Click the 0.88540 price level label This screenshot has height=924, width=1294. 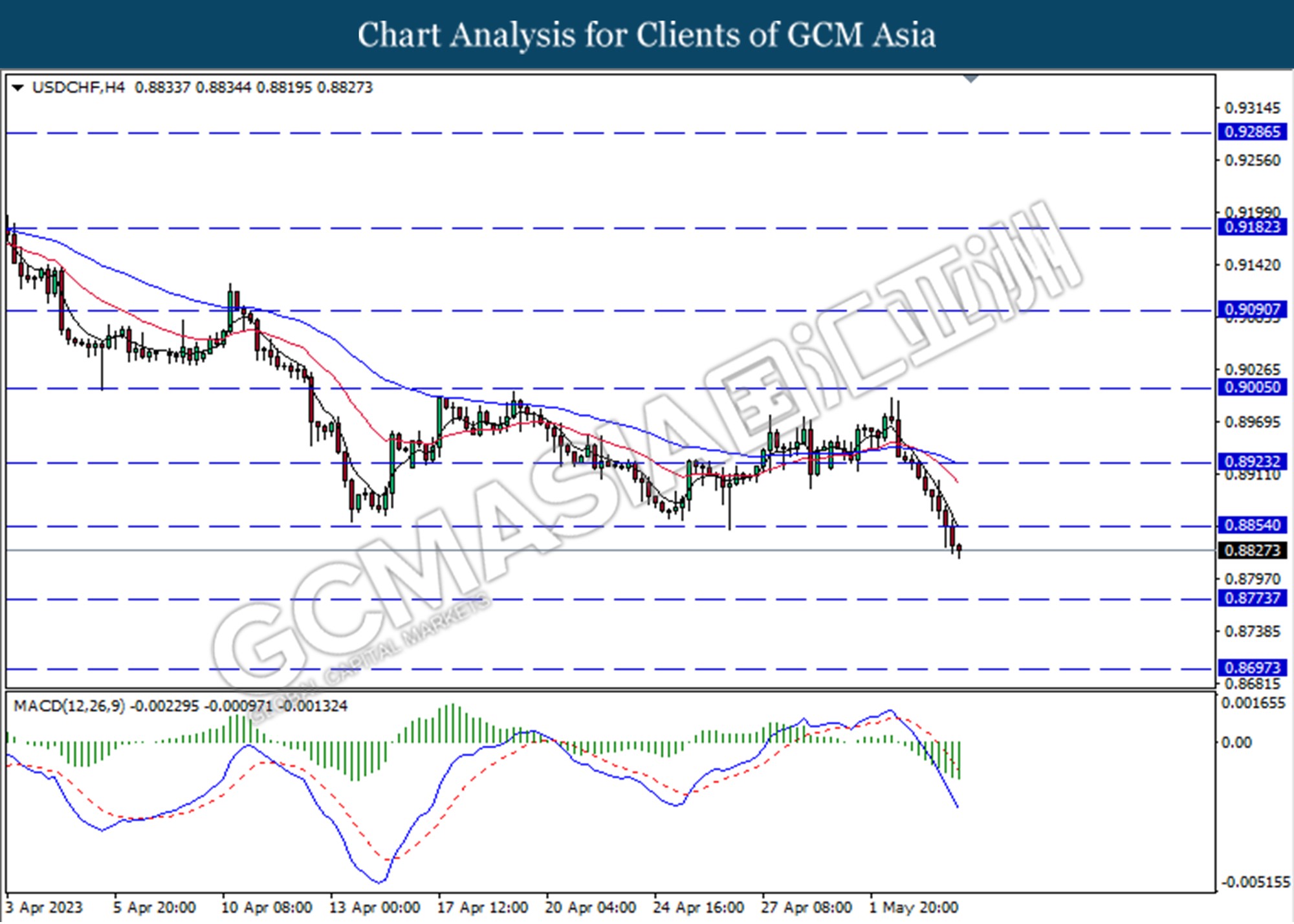(1253, 525)
